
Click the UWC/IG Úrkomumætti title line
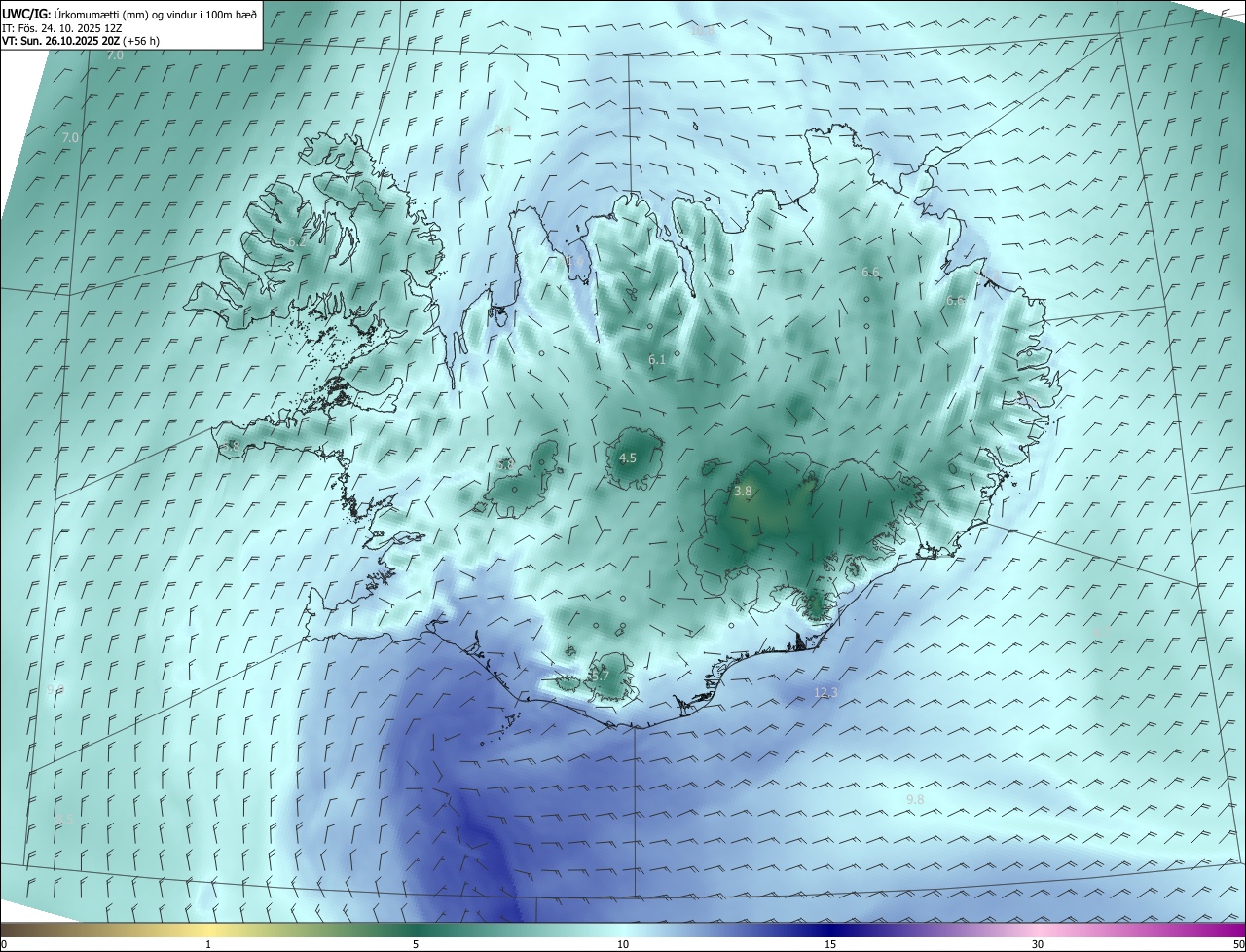coord(129,14)
